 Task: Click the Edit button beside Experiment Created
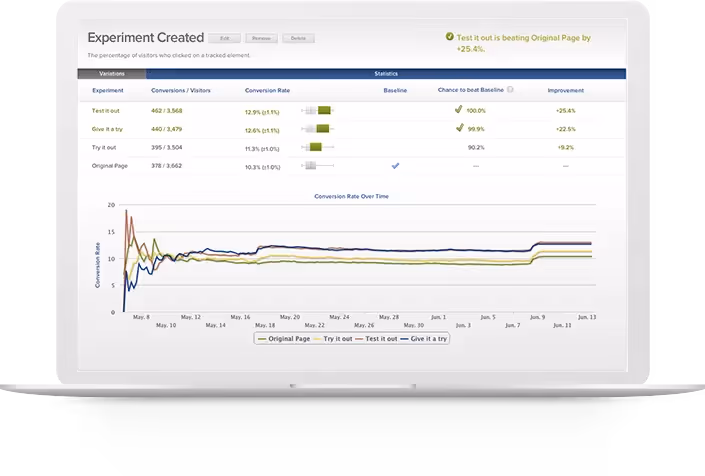tap(224, 38)
